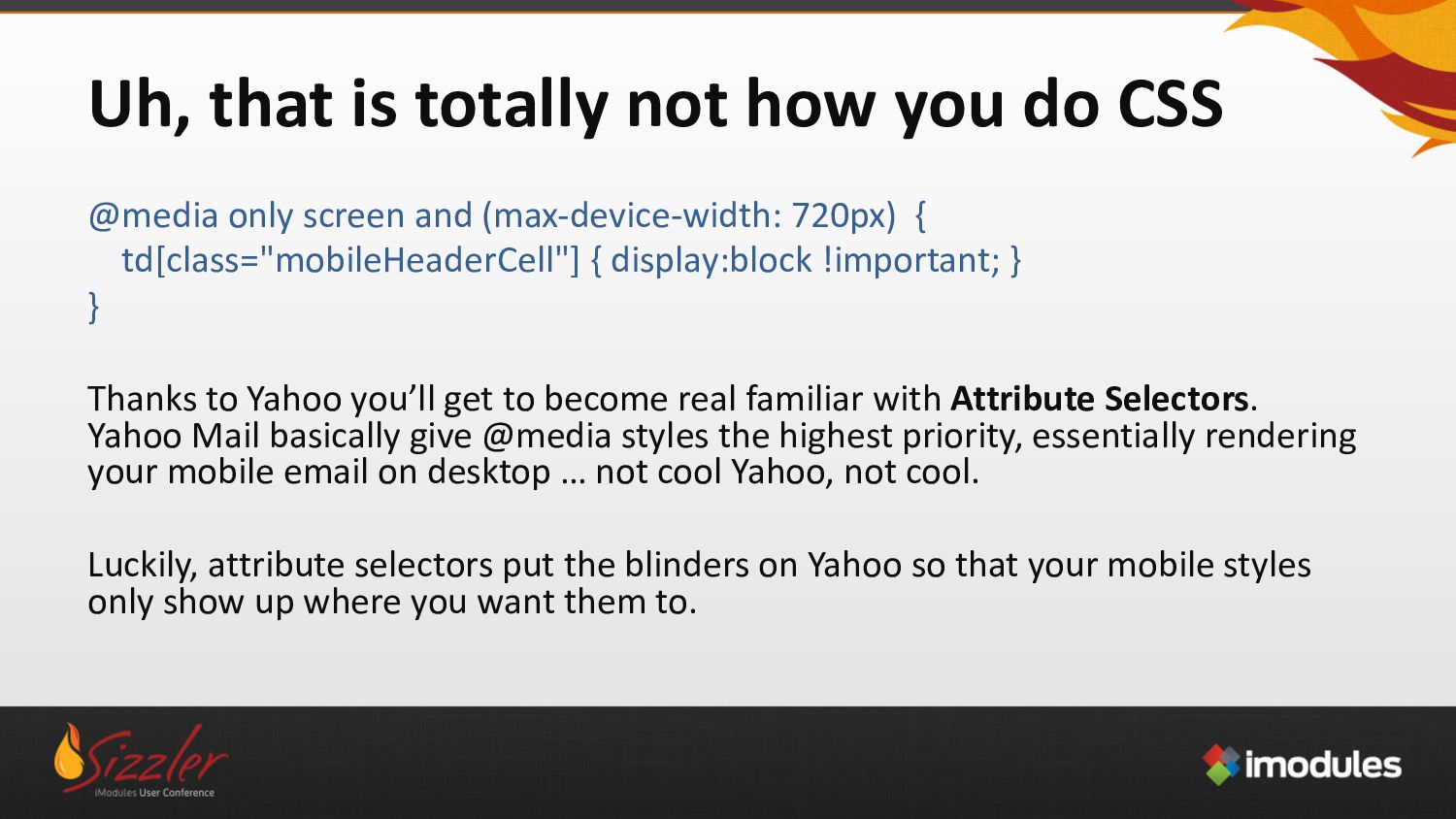The width and height of the screenshot is (1456, 819).
Task: Click the "only show up where you want" line
Action: pos(392,603)
